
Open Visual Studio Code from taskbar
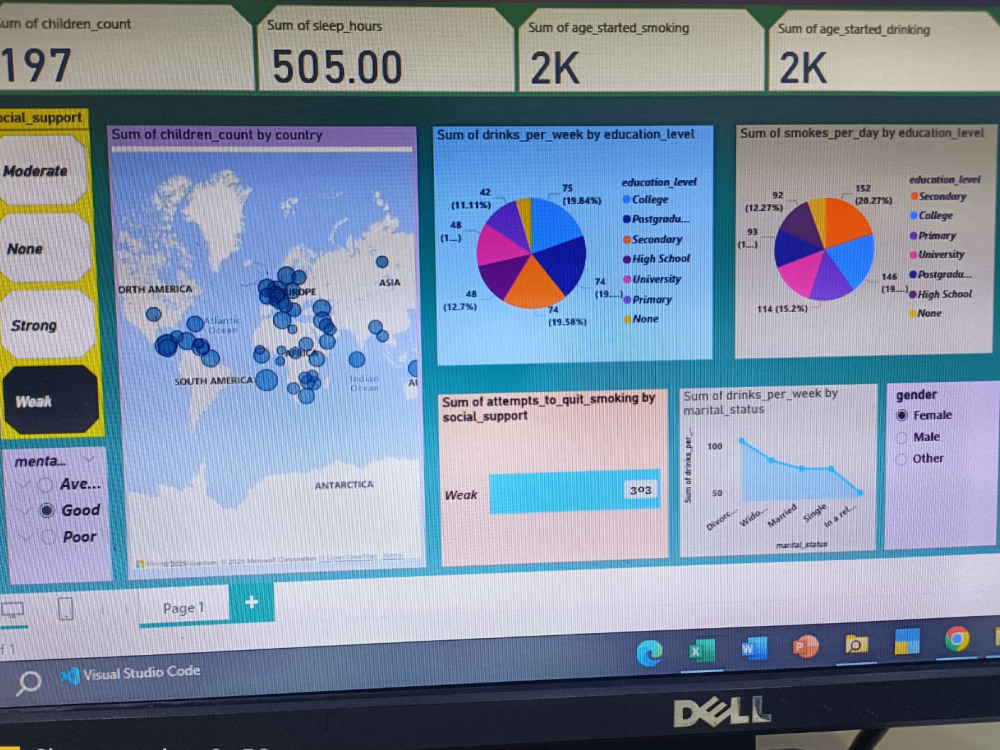click(131, 673)
